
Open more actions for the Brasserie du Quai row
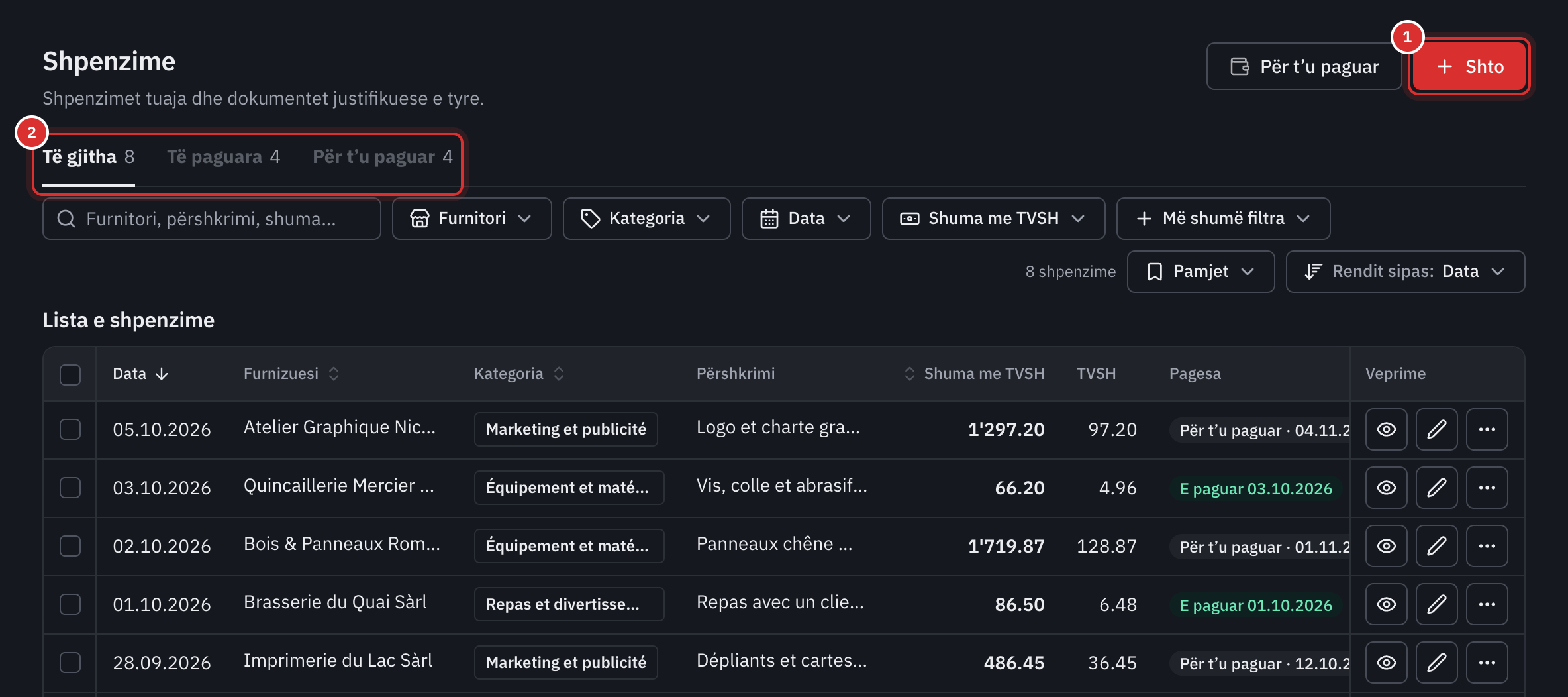(1487, 604)
